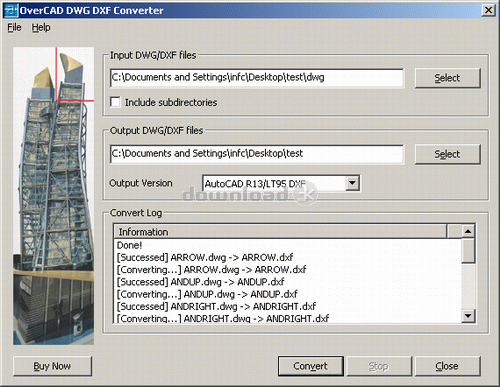The image size is (500, 387).
Task: Open the Help menu
Action: (41, 27)
